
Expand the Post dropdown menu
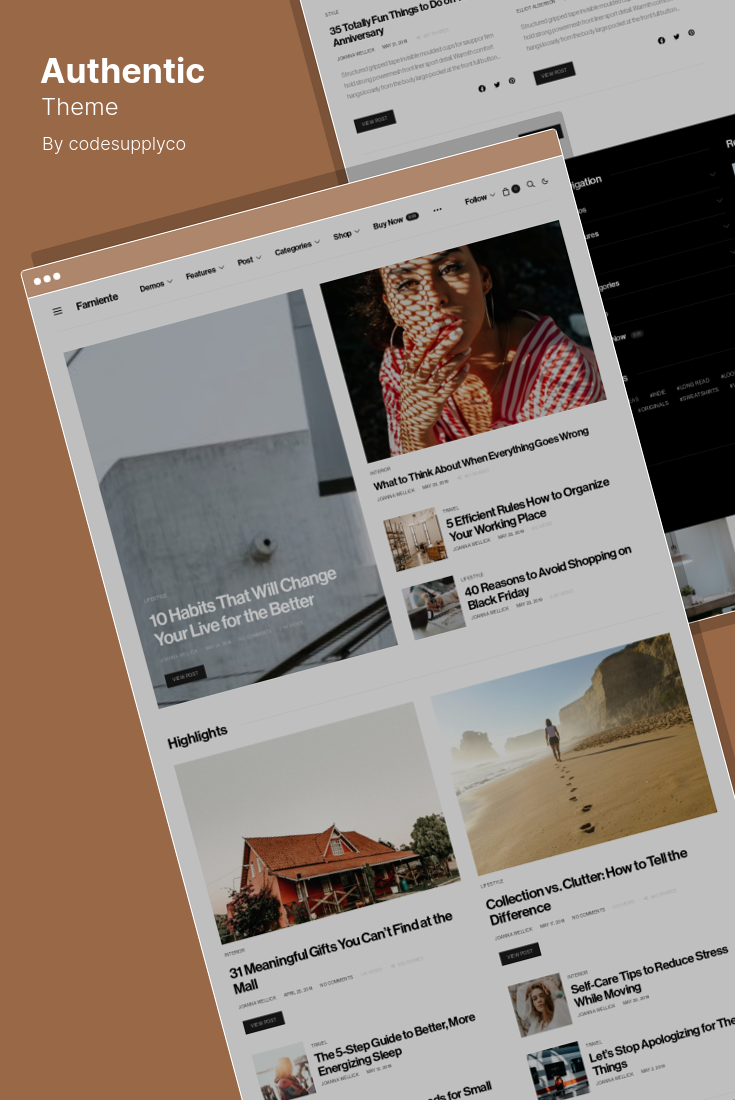pos(249,260)
